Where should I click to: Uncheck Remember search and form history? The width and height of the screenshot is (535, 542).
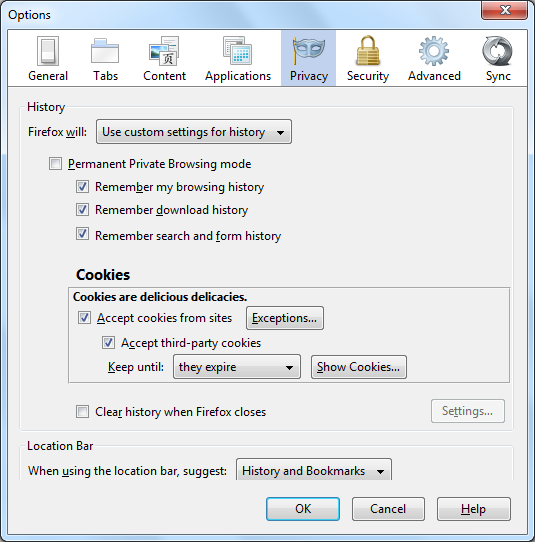click(x=82, y=234)
